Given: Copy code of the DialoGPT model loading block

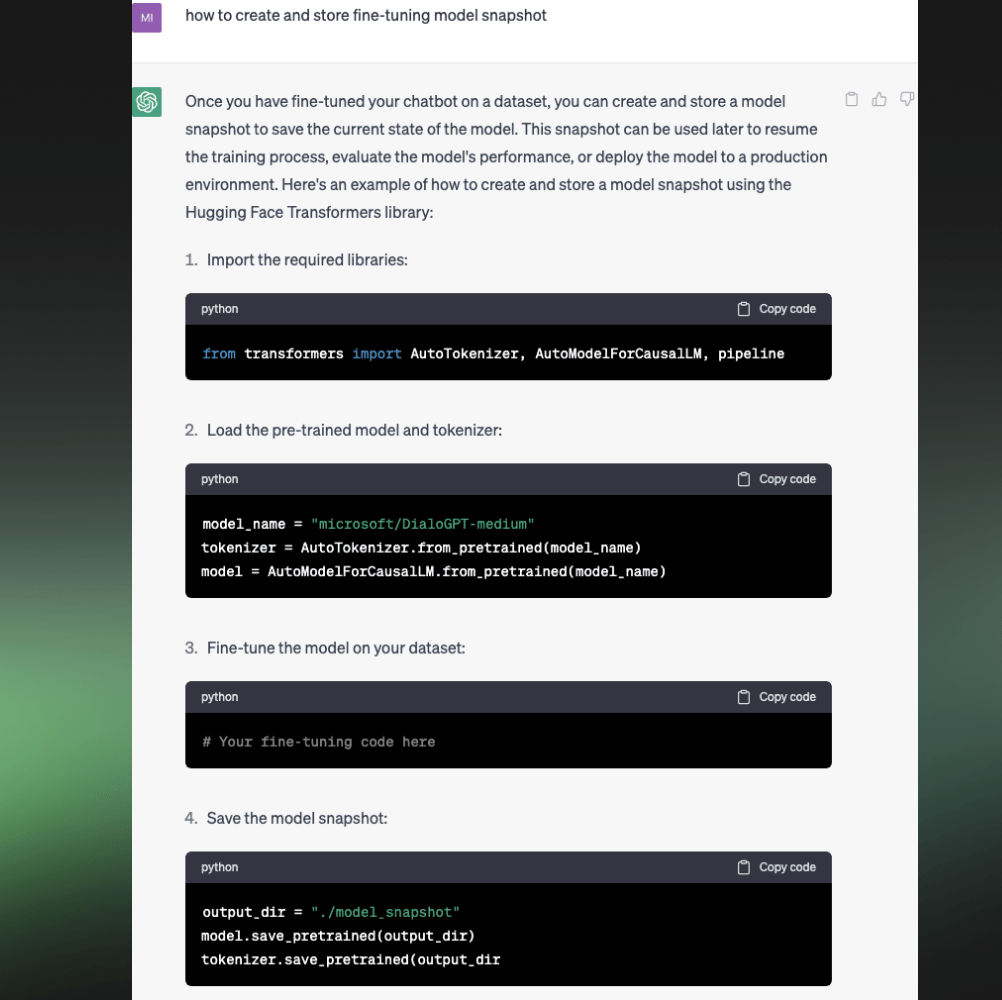Looking at the screenshot, I should tap(776, 479).
